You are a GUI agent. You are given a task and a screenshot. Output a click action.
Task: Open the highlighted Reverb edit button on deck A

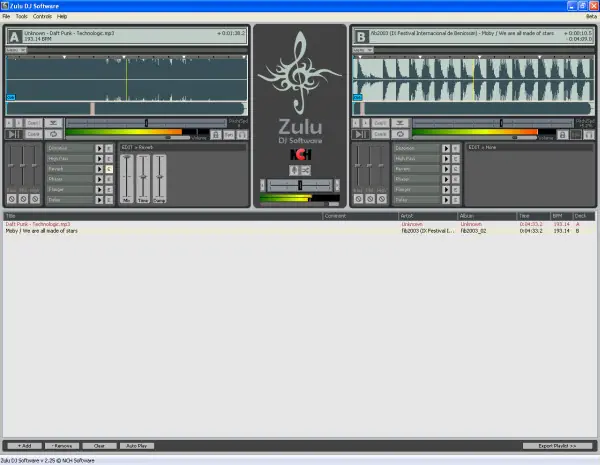click(109, 169)
